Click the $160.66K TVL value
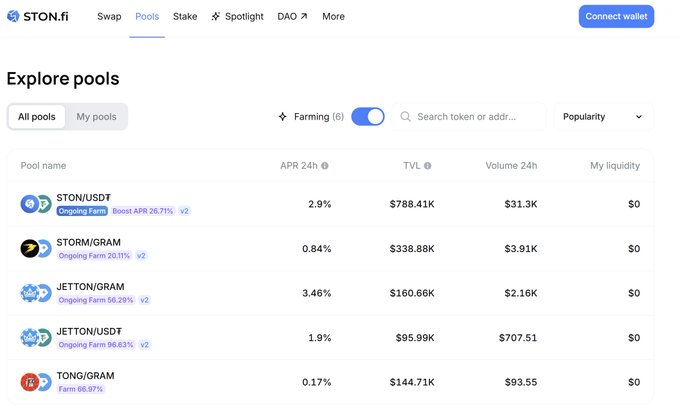Viewport: 680px width, 416px height. (412, 293)
